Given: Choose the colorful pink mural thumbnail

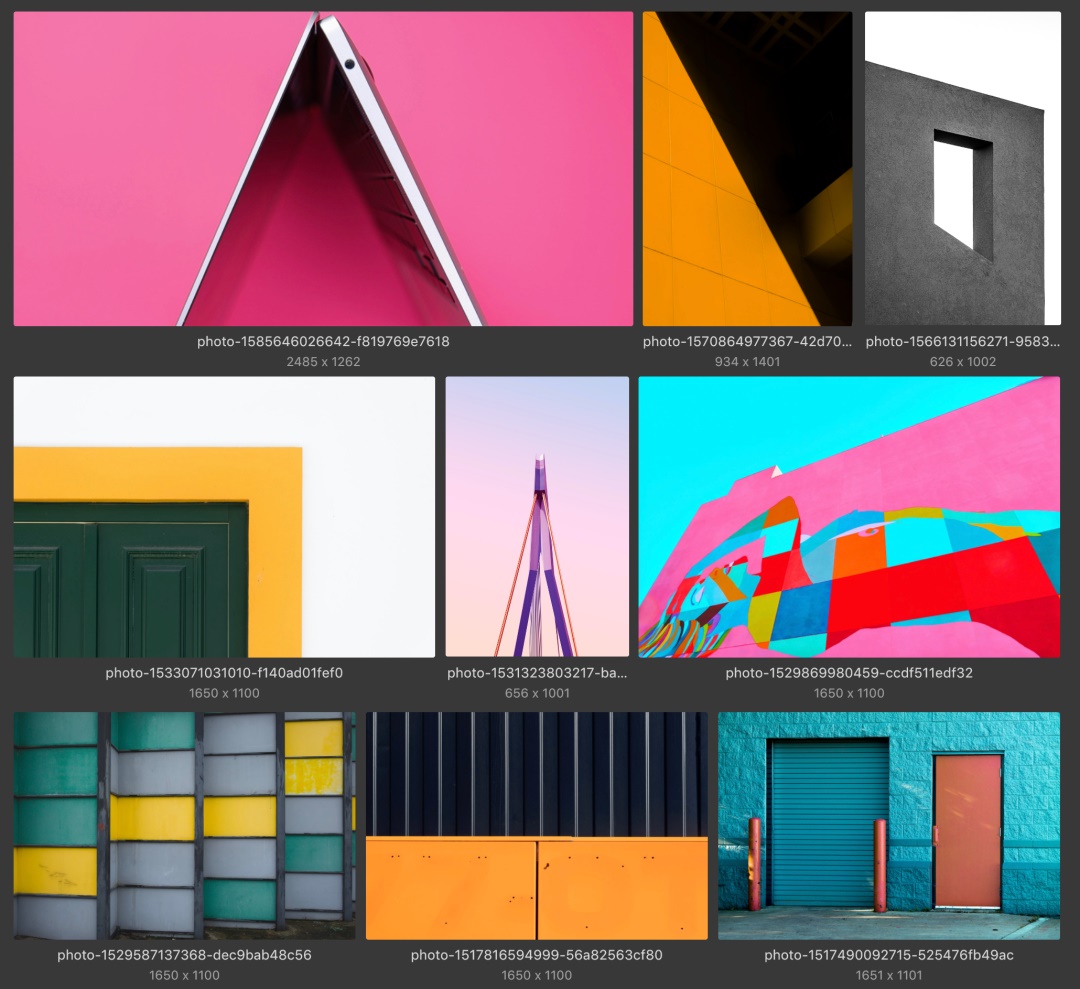Looking at the screenshot, I should (x=849, y=517).
